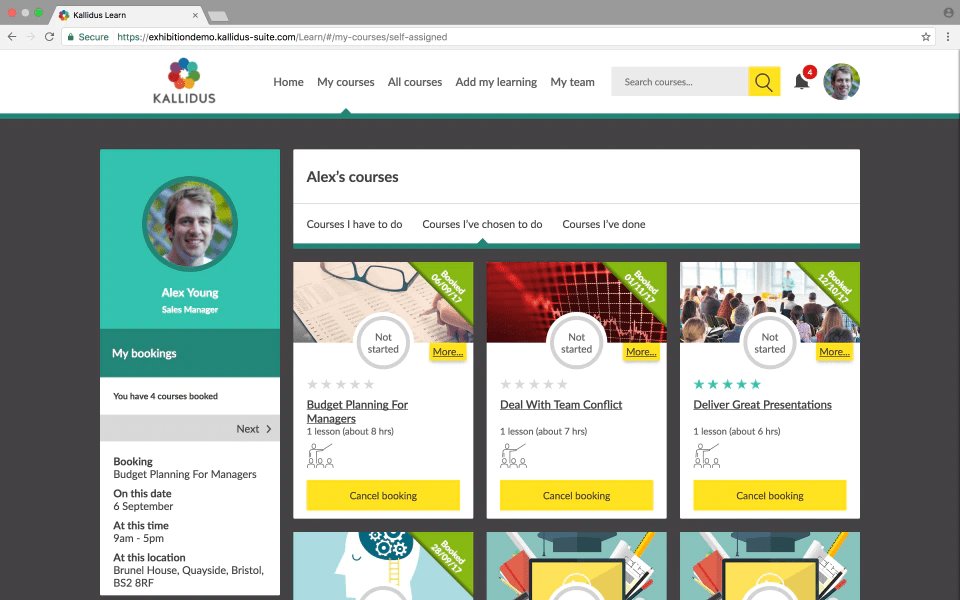Click the user avatar in header

pyautogui.click(x=841, y=82)
